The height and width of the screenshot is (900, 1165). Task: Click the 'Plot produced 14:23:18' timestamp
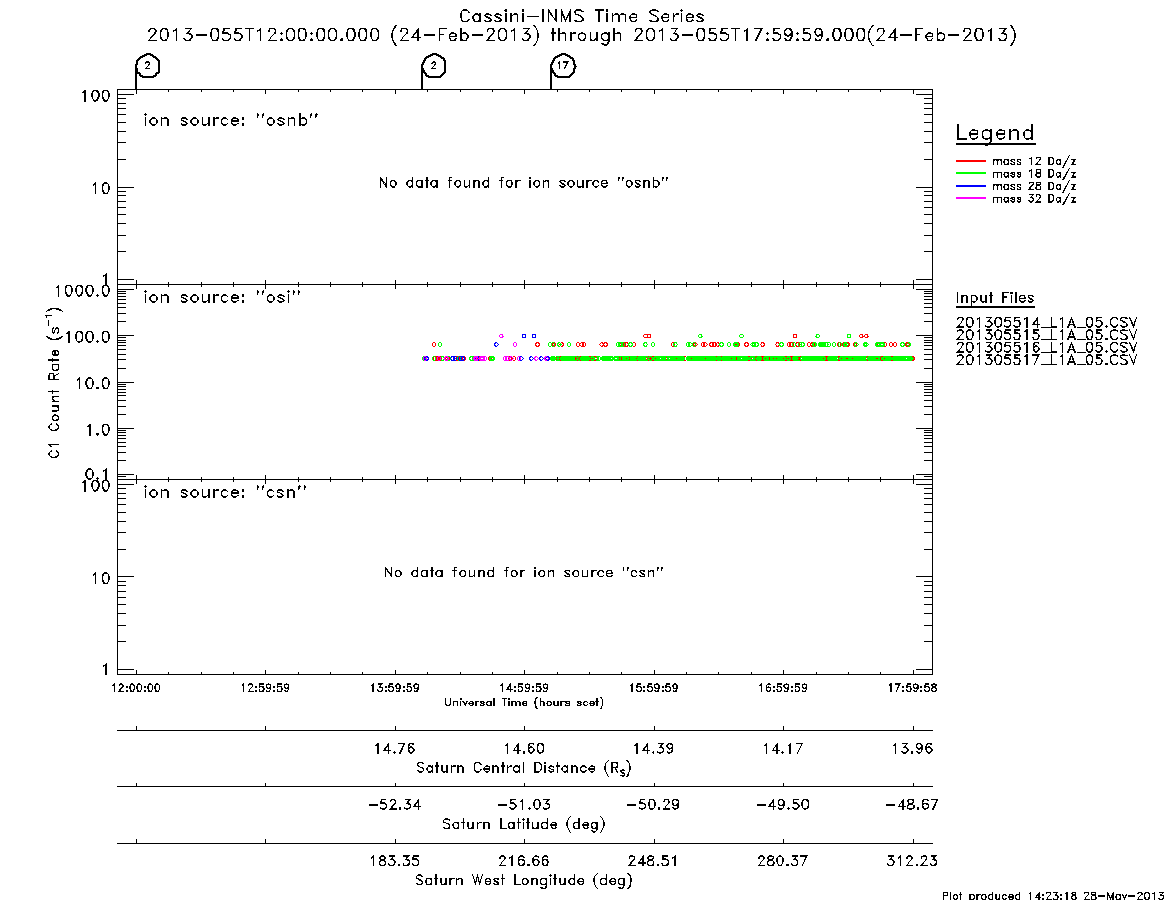coord(1053,895)
